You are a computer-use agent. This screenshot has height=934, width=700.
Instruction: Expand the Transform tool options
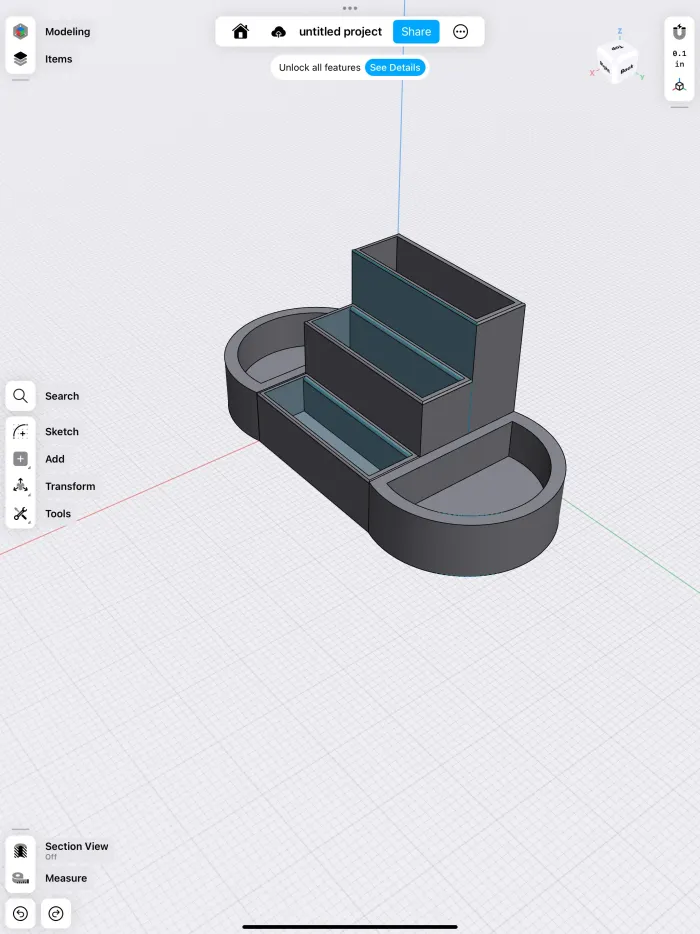coord(20,486)
